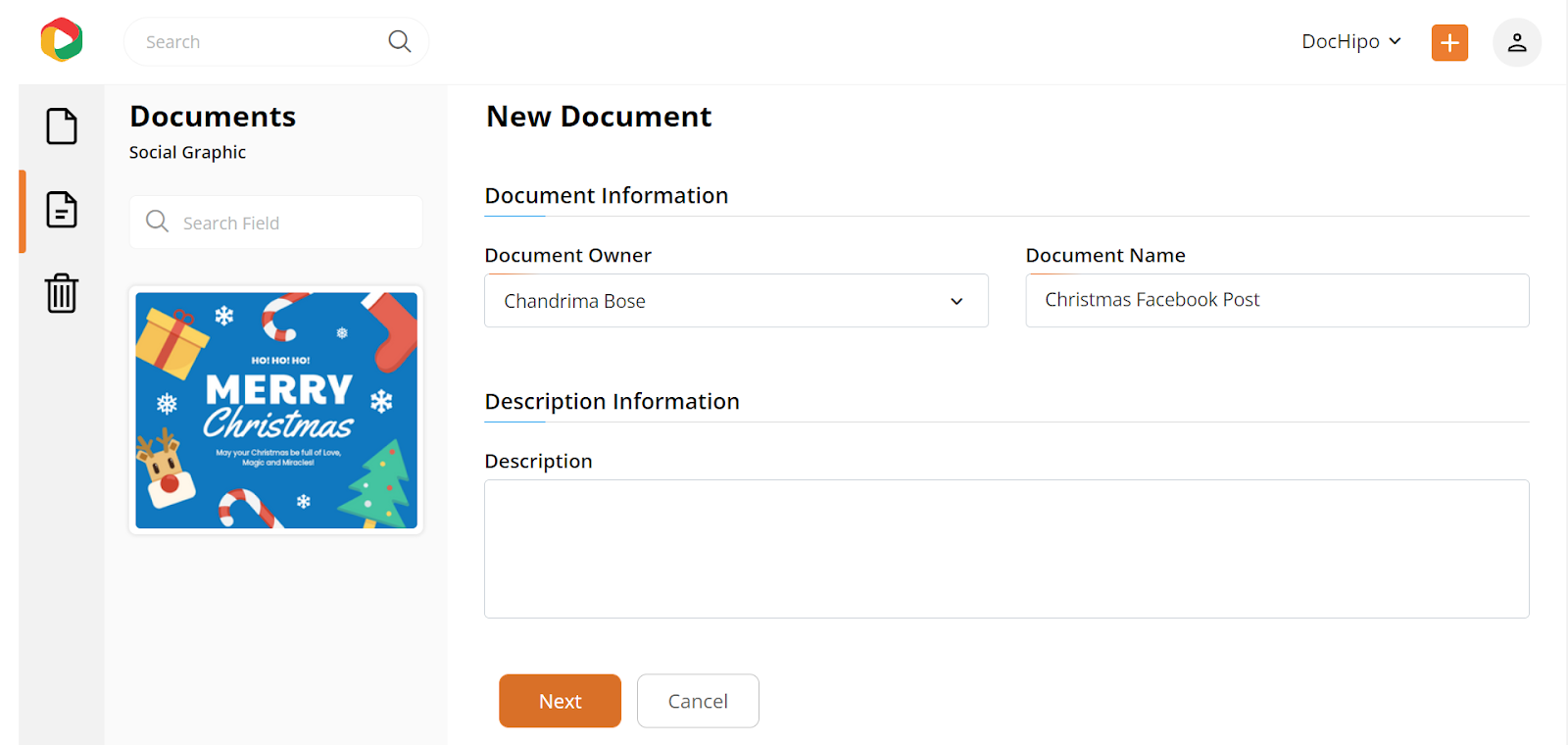
Task: Click the magnifier icon in top search
Action: [x=399, y=41]
